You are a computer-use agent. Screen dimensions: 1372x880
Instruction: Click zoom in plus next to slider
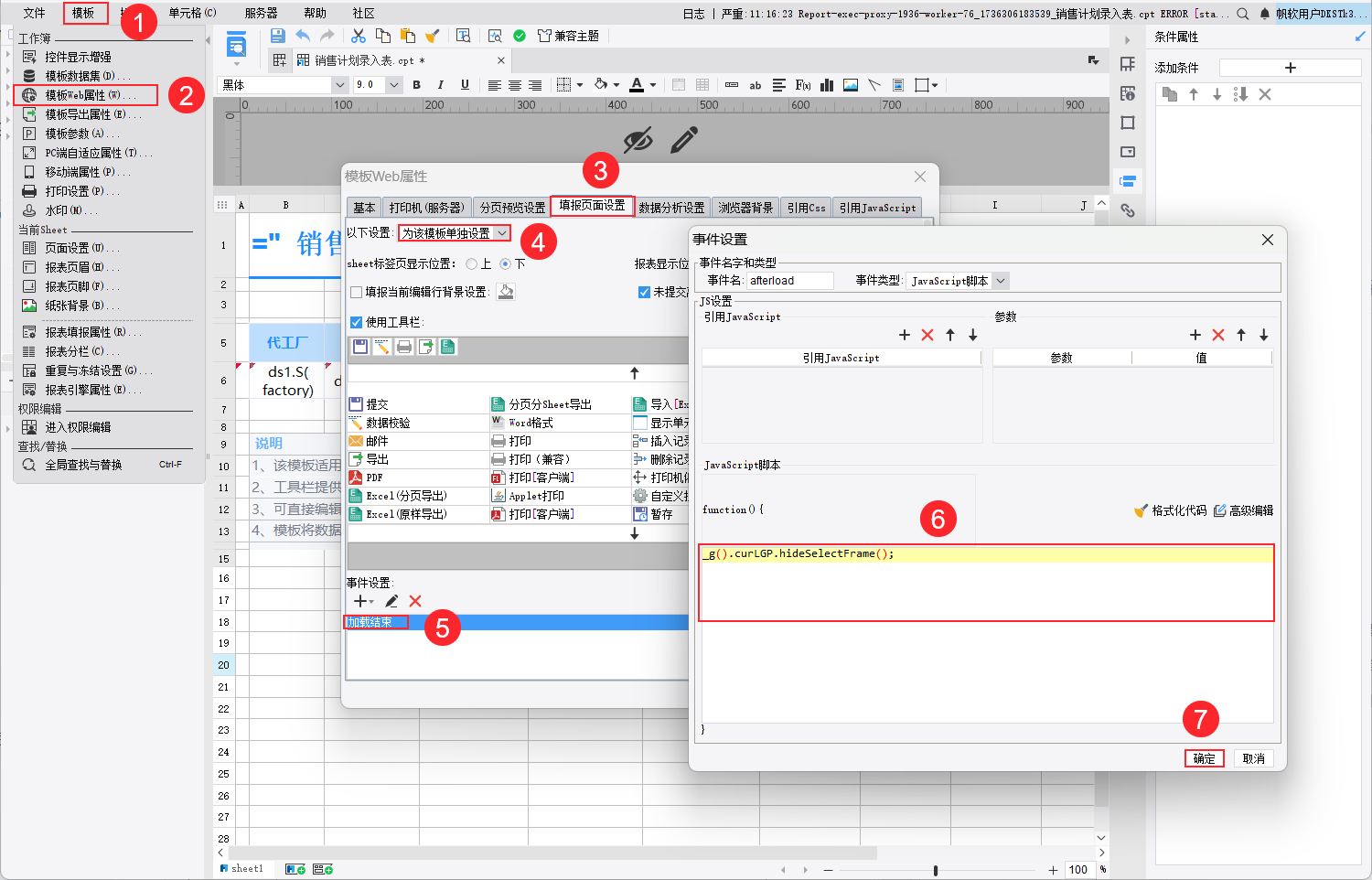(1053, 870)
